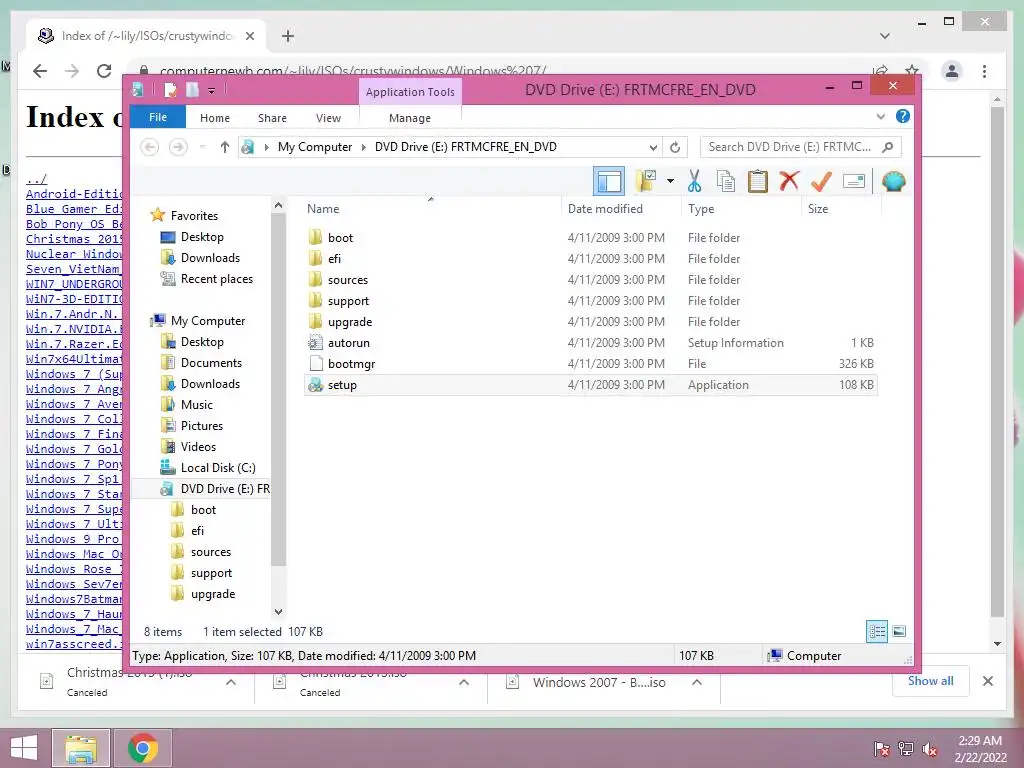This screenshot has height=768, width=1024.
Task: Click the blue shell icon in the toolbar
Action: tap(893, 181)
